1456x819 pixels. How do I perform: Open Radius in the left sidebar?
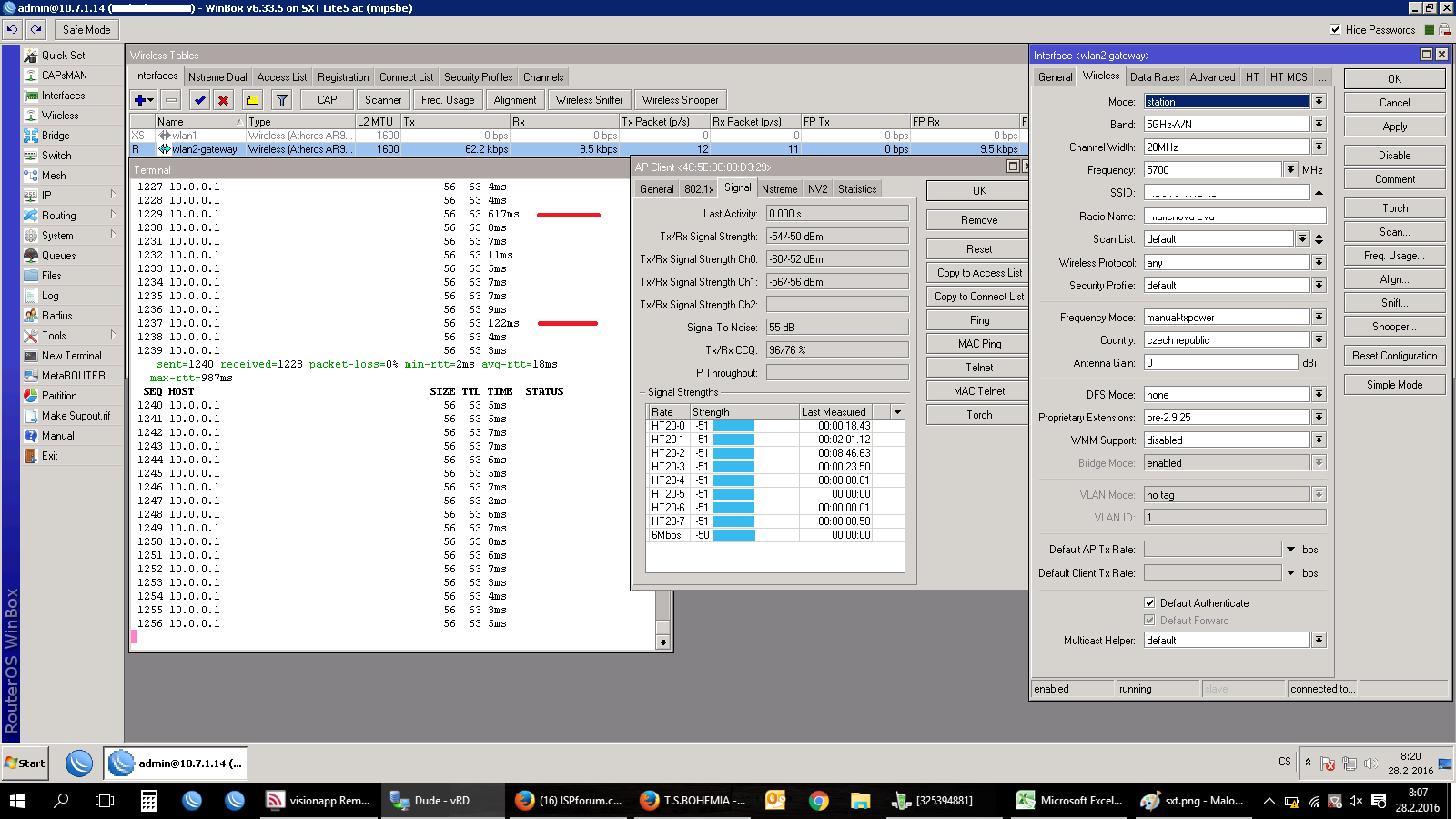tap(56, 316)
